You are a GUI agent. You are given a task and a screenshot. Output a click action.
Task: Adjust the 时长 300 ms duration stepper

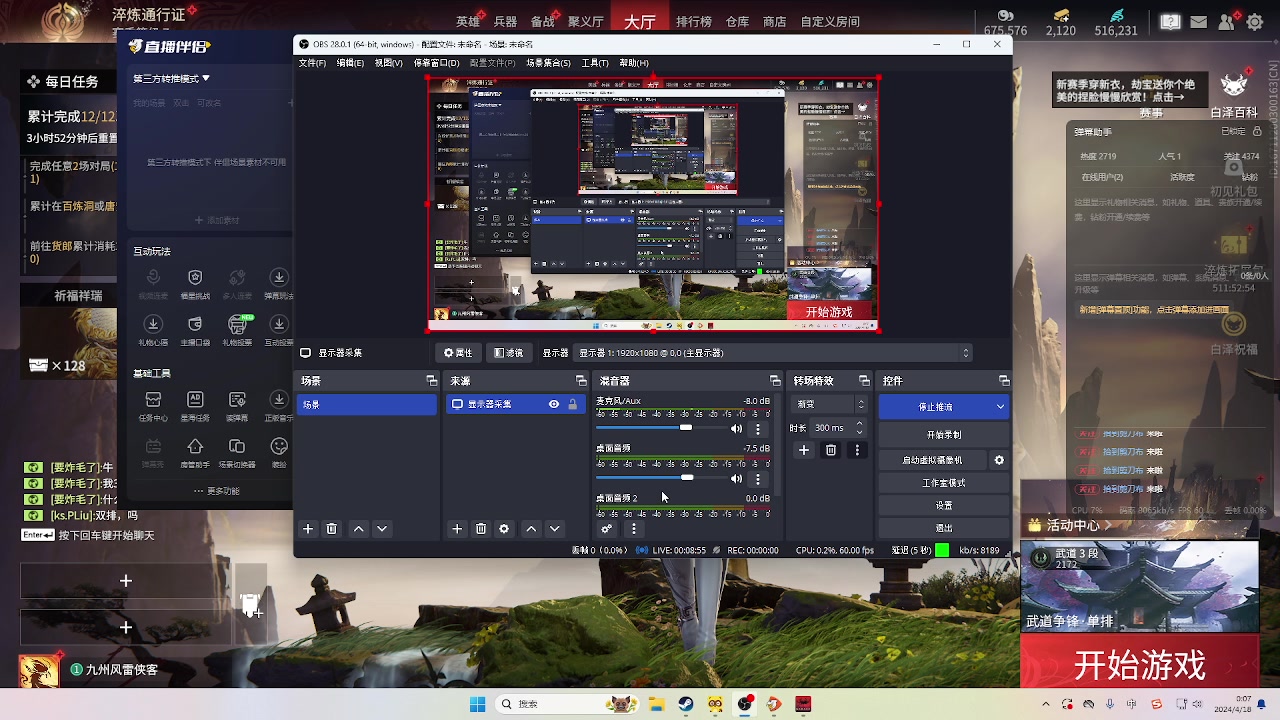[859, 428]
